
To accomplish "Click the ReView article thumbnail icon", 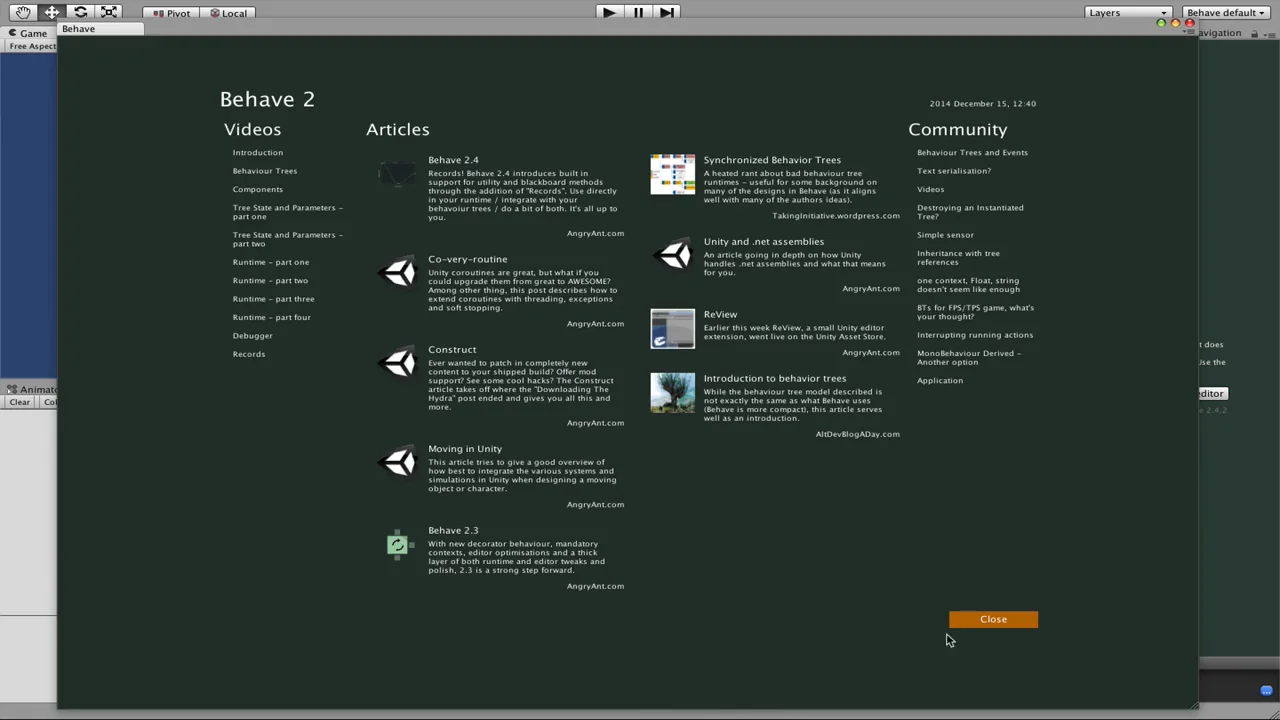I will pyautogui.click(x=672, y=329).
